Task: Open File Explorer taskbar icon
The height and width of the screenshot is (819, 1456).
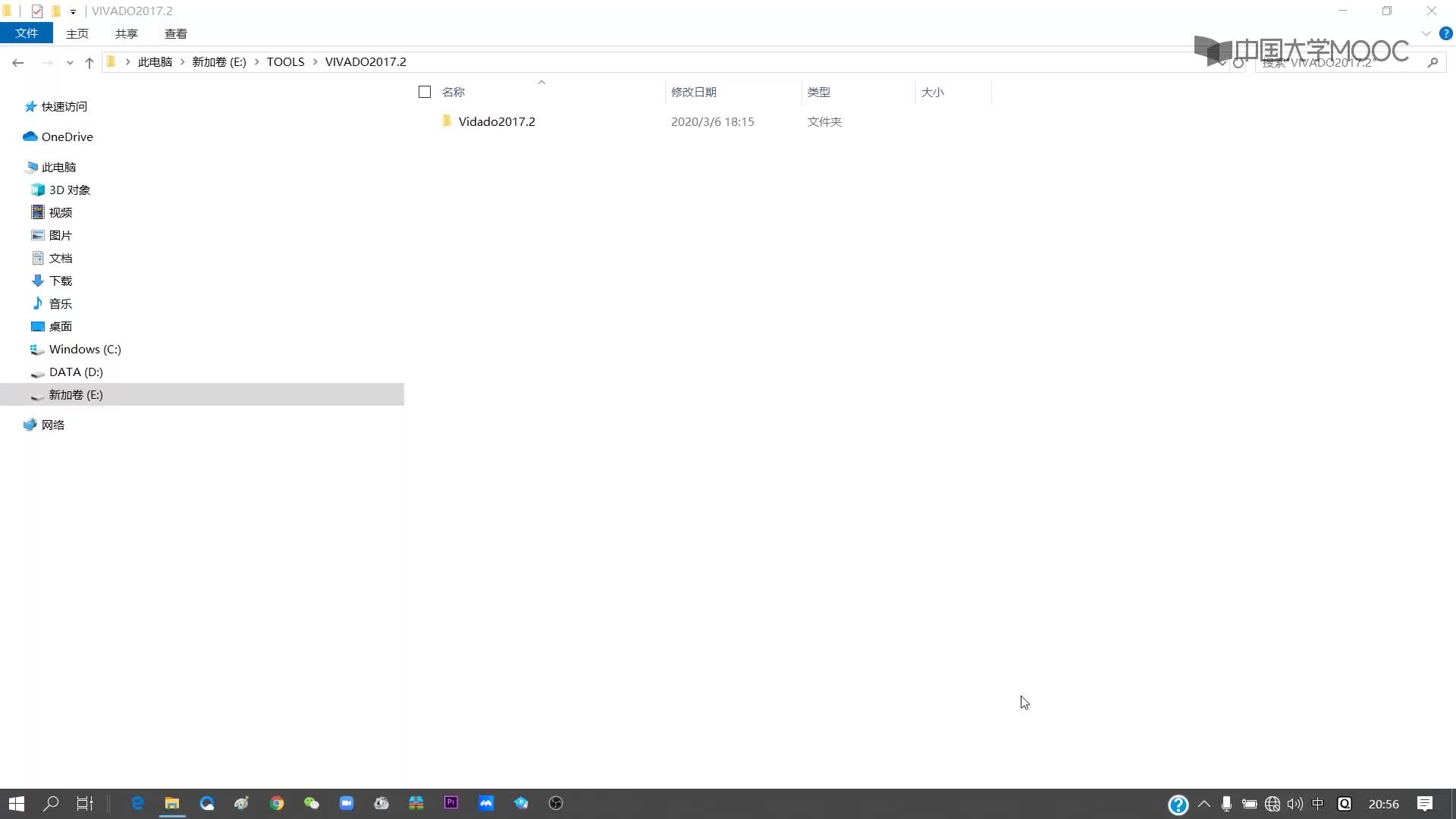Action: point(172,803)
